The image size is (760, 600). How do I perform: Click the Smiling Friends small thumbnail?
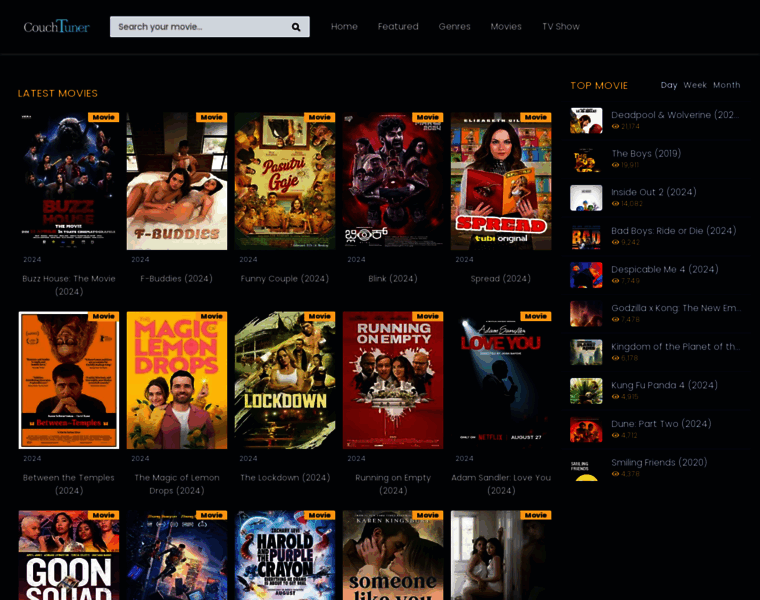(x=586, y=468)
